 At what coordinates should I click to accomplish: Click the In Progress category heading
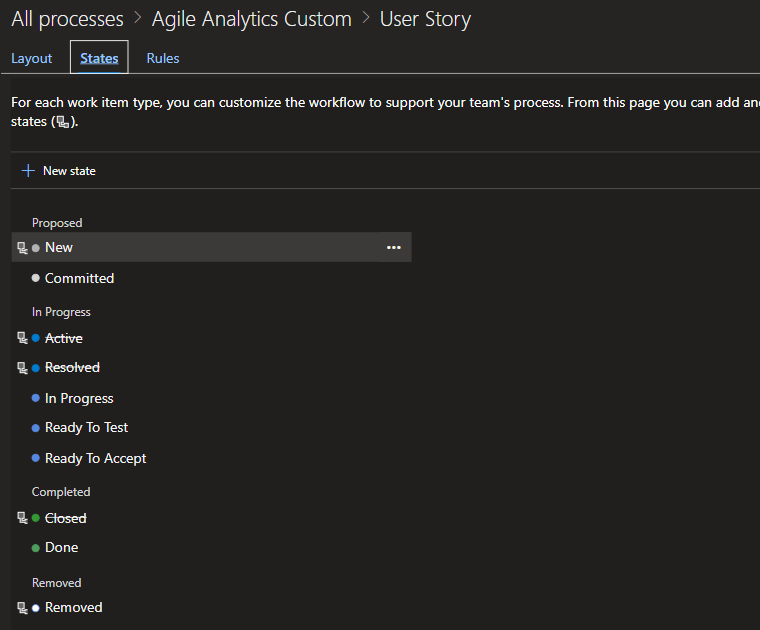(61, 312)
